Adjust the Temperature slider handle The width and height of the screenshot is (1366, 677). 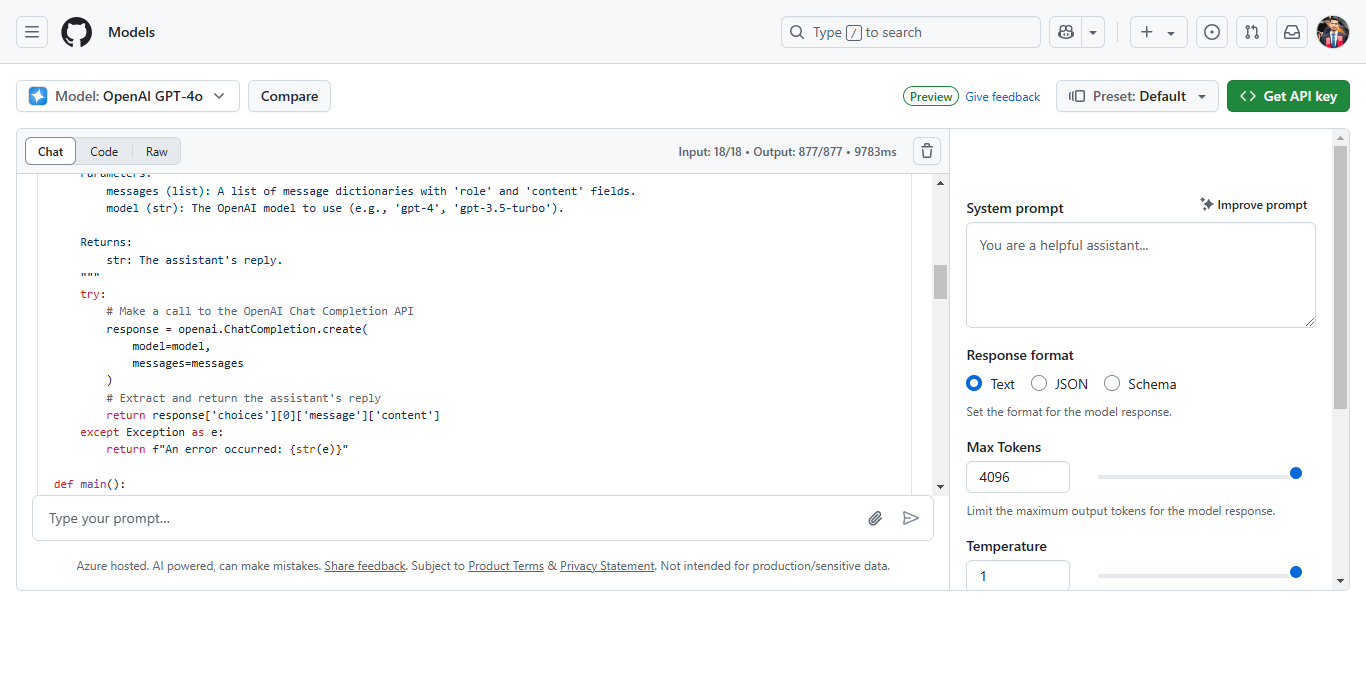click(1296, 572)
